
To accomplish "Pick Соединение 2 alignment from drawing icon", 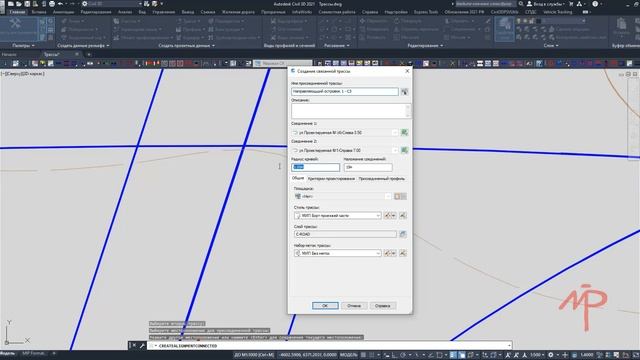I will coord(404,150).
